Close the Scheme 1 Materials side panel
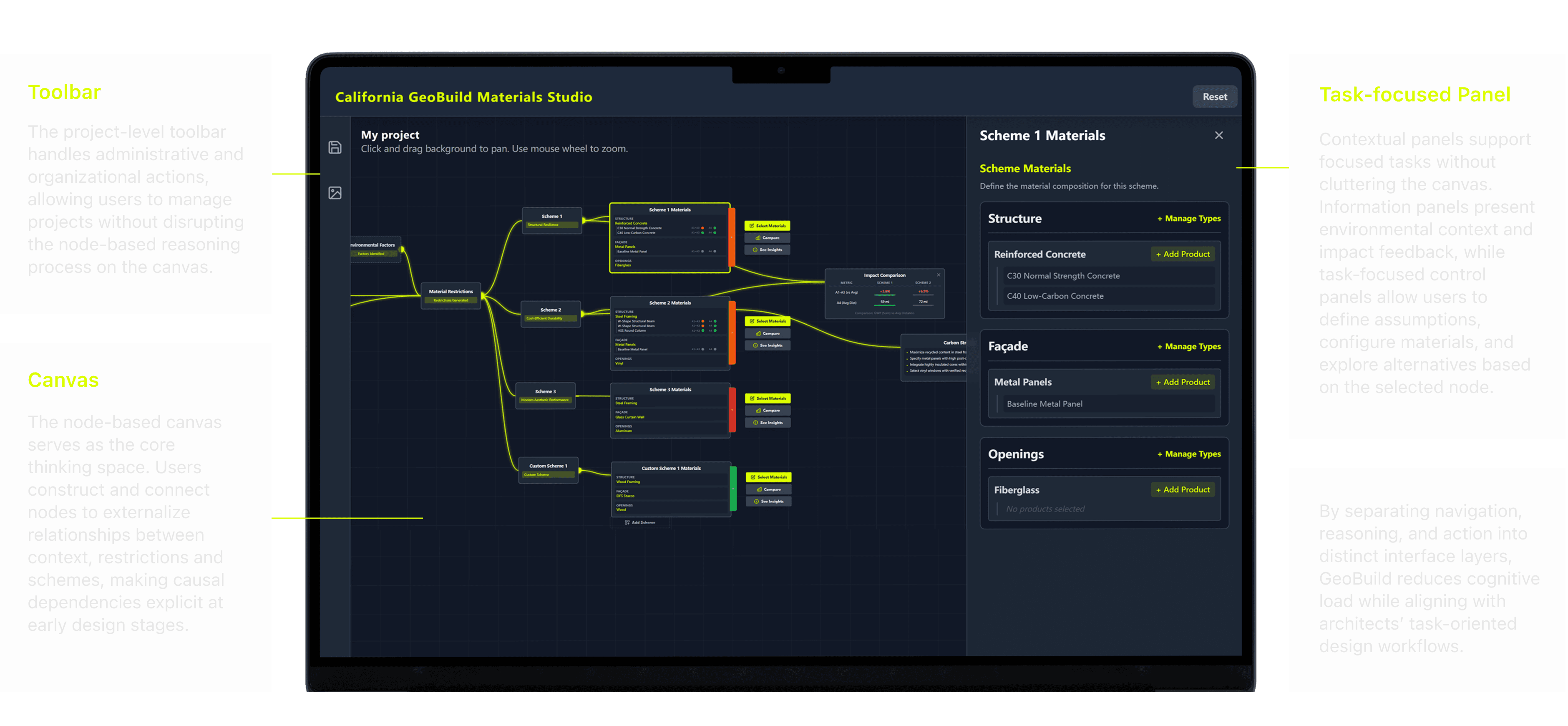This screenshot has height=726, width=1568. click(x=1218, y=135)
